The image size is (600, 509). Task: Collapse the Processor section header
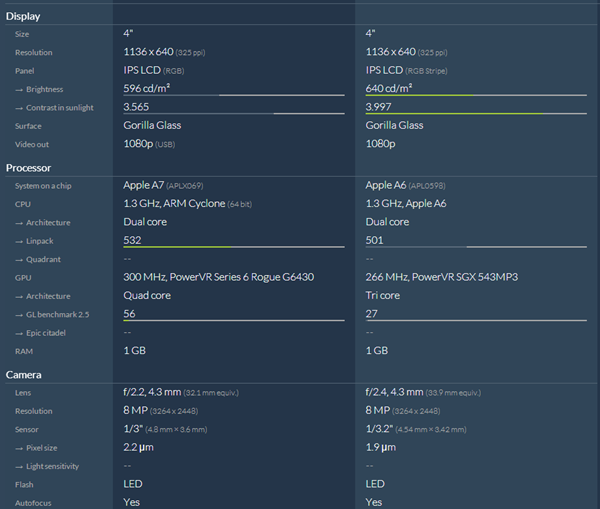pos(28,168)
